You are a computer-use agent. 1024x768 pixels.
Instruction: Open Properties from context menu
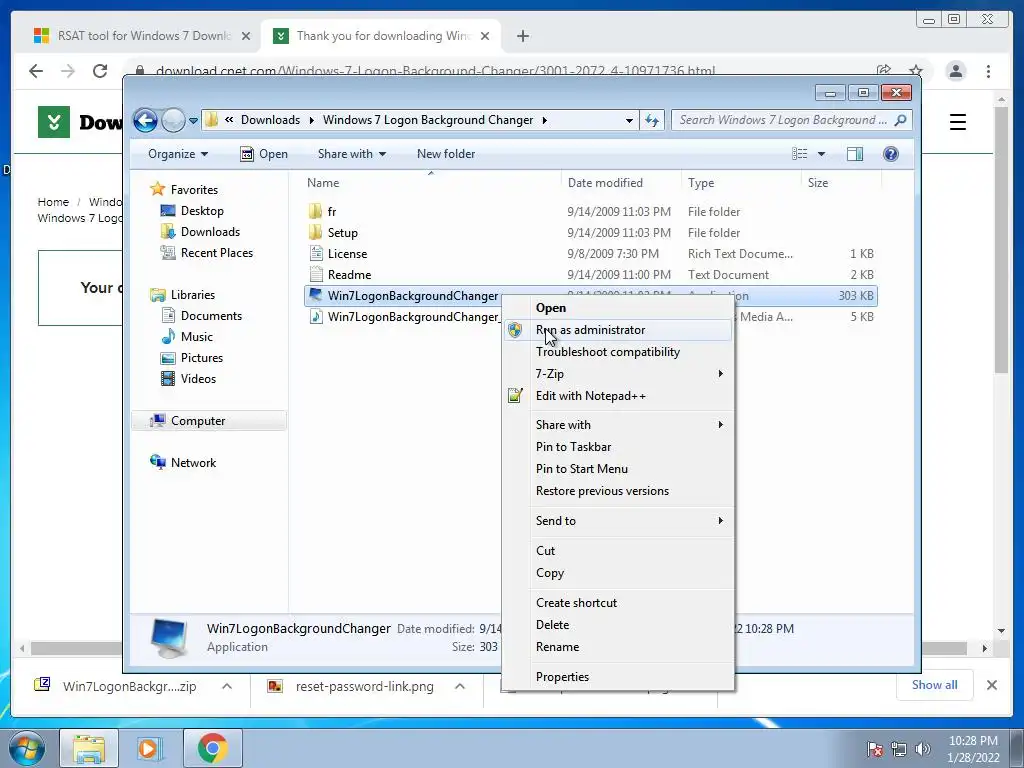point(618,677)
